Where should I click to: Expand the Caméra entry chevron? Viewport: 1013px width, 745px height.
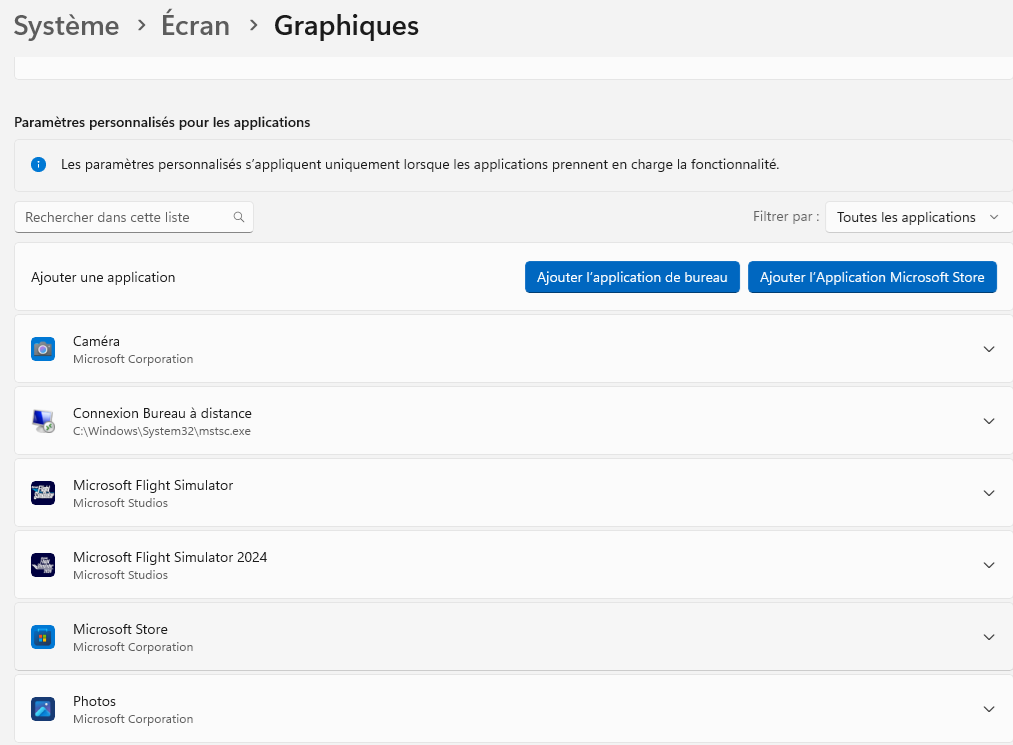coord(989,349)
